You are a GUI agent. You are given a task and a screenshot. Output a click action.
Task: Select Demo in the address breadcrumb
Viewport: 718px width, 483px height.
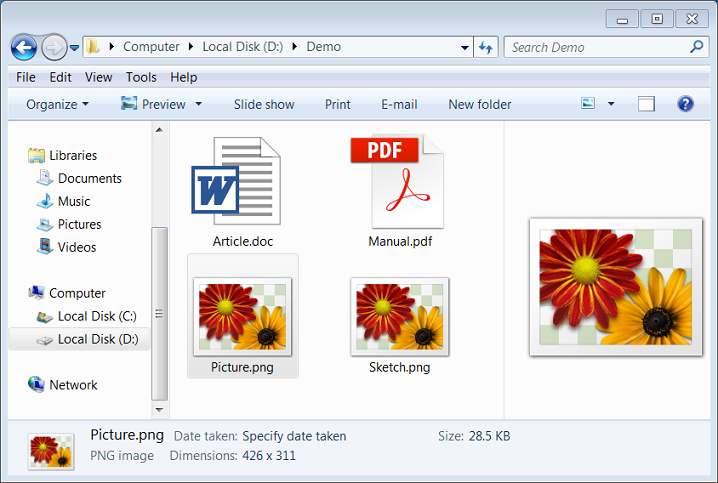[323, 47]
